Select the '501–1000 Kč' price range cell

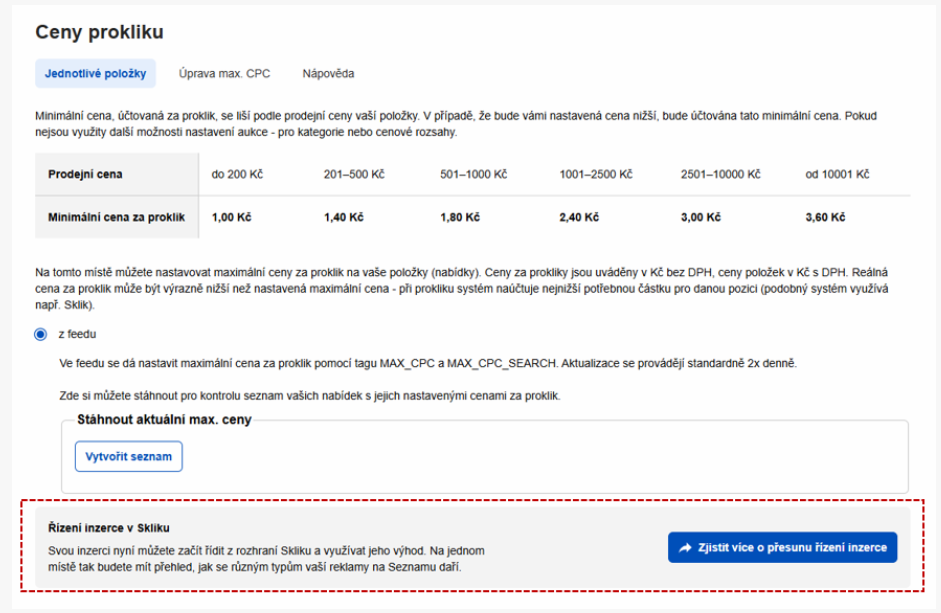(x=474, y=175)
